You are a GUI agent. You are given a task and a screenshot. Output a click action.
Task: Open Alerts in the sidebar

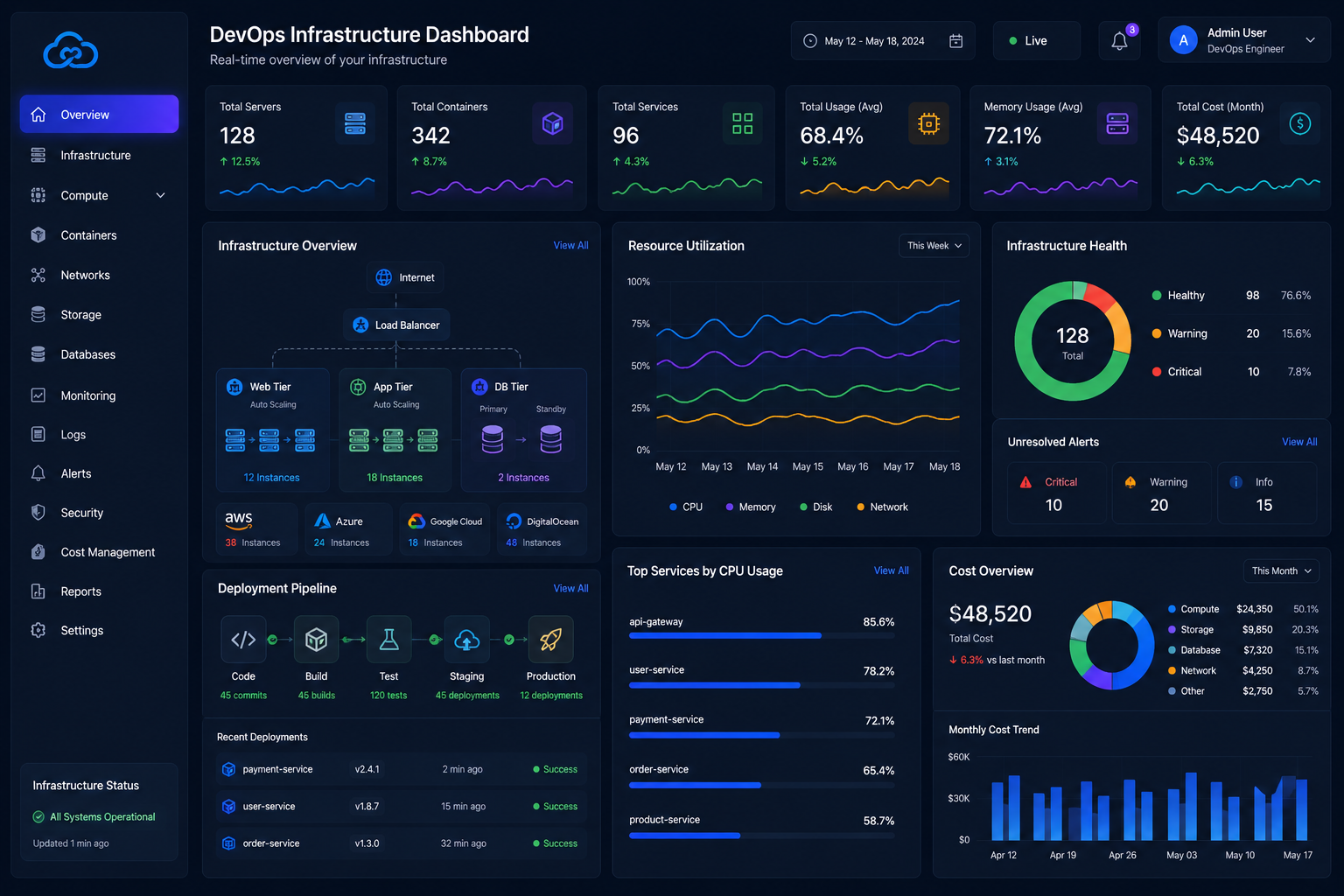click(99, 473)
